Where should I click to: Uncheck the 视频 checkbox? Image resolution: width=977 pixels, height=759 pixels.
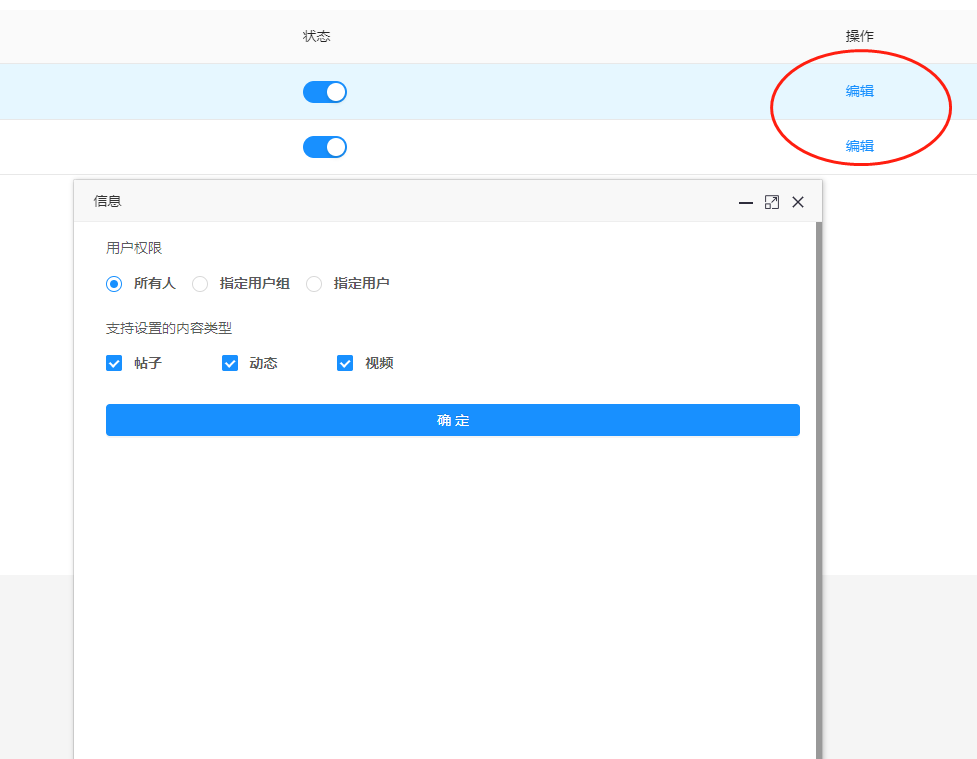[x=345, y=363]
